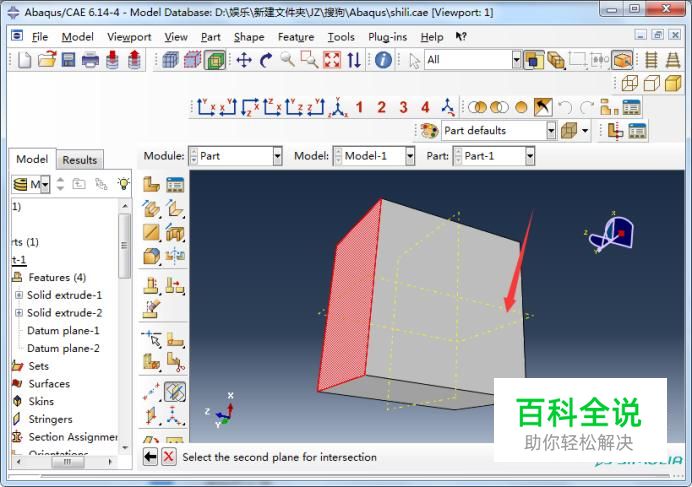
Task: Click the 3D view compass
Action: pyautogui.click(x=611, y=233)
